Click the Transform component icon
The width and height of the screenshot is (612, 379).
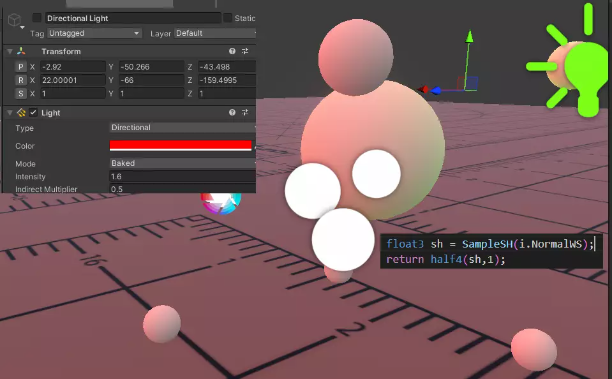point(21,51)
